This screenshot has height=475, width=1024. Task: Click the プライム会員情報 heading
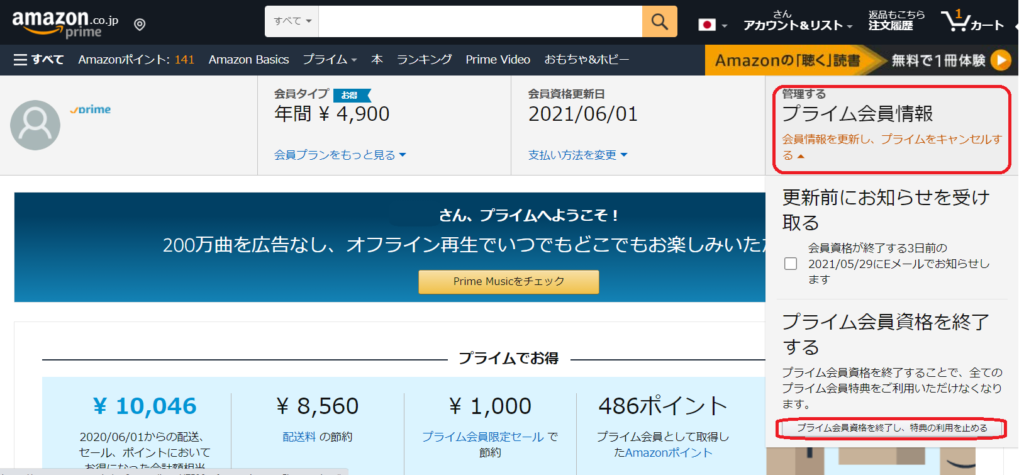pyautogui.click(x=857, y=114)
